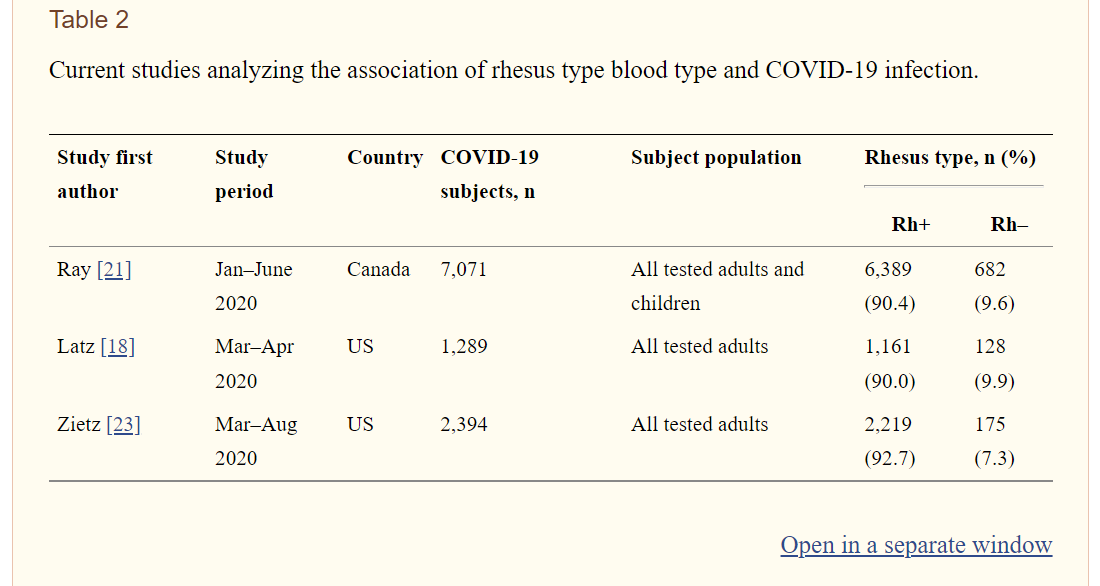The image size is (1100, 586).
Task: Select the 'Canada' country cell
Action: tap(378, 270)
